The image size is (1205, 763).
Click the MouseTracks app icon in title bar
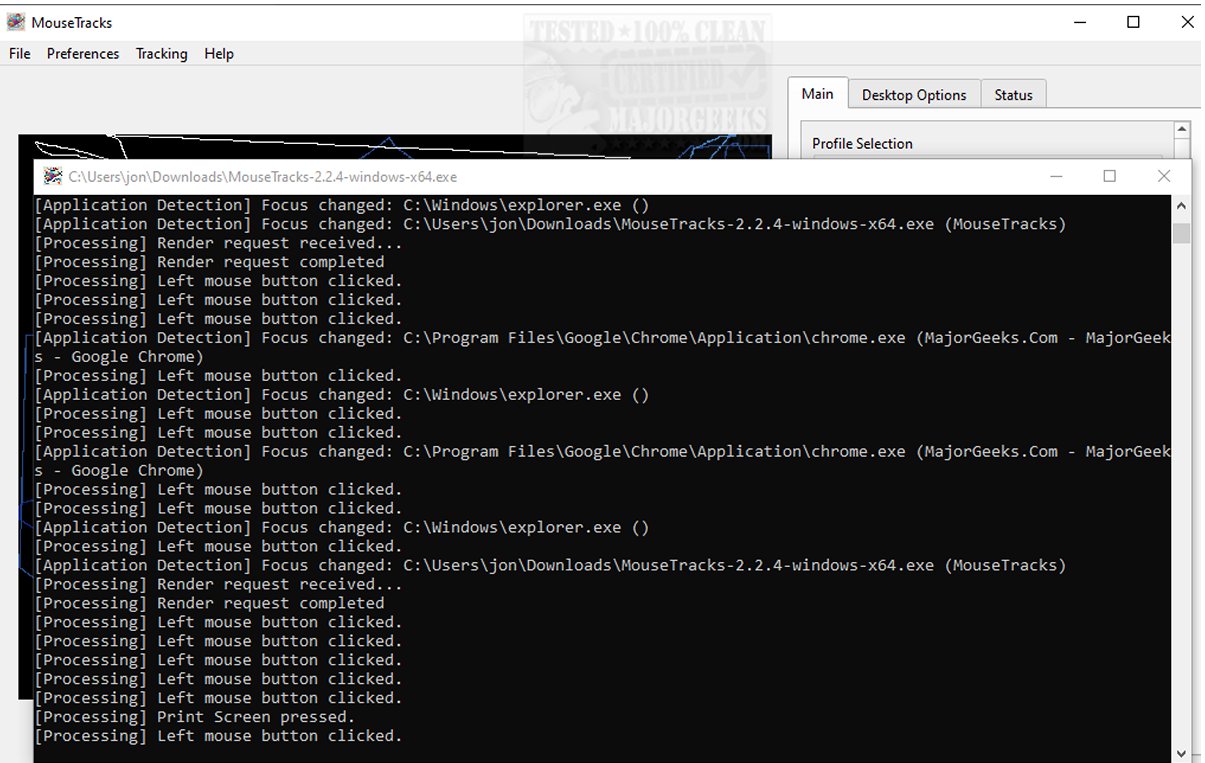pos(15,22)
